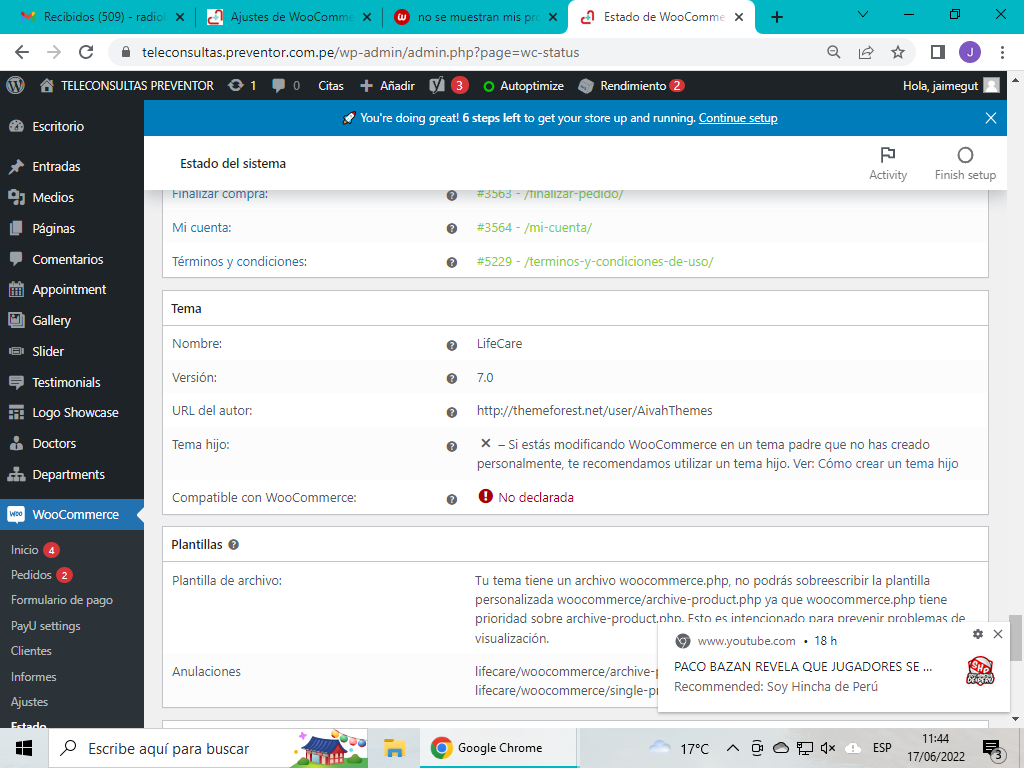Click help icon beside Mi cuenta
The image size is (1024, 768).
[451, 229]
